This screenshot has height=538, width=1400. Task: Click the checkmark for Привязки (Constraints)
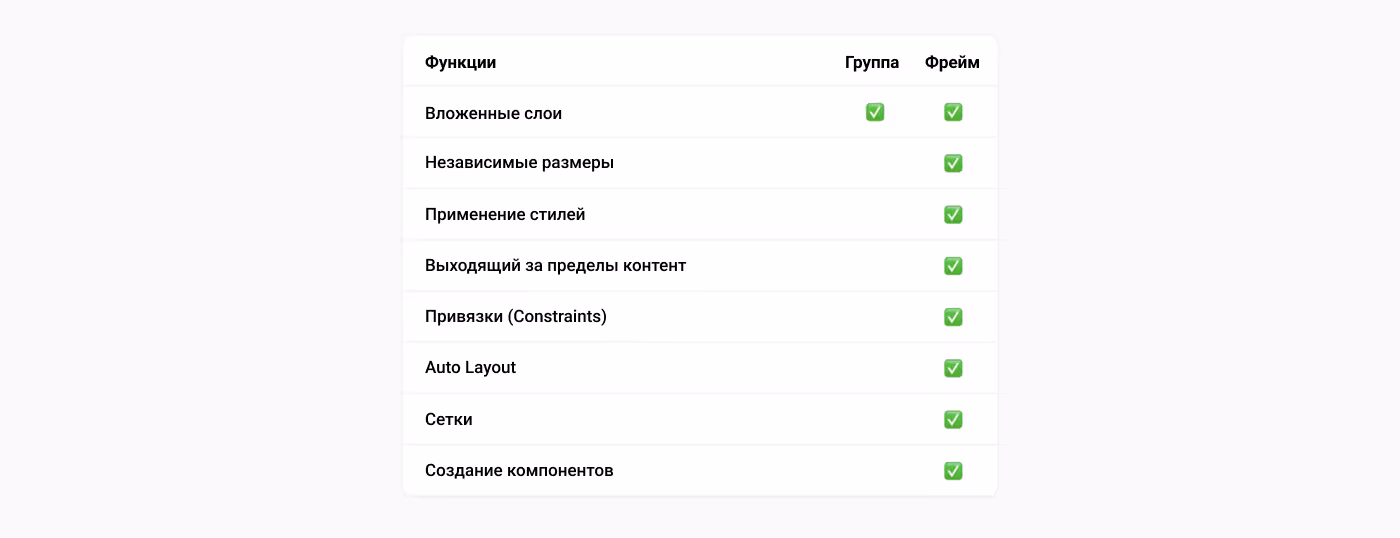[953, 317]
